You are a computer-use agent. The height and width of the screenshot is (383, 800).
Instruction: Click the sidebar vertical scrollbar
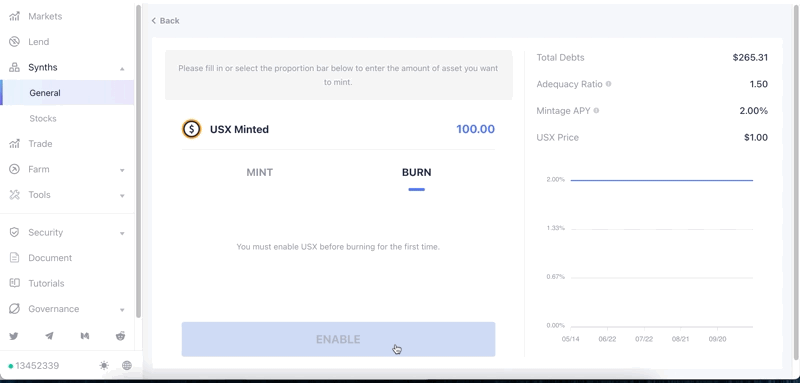pos(138,161)
